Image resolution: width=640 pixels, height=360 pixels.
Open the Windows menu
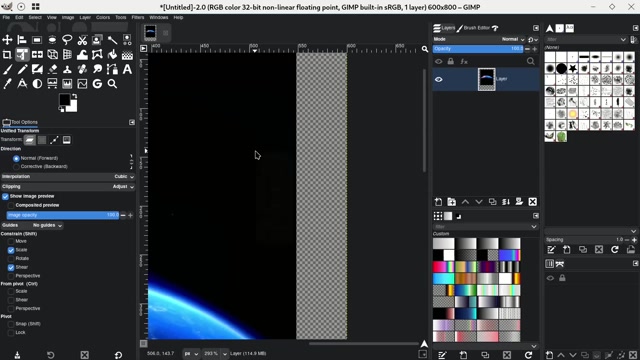[159, 18]
